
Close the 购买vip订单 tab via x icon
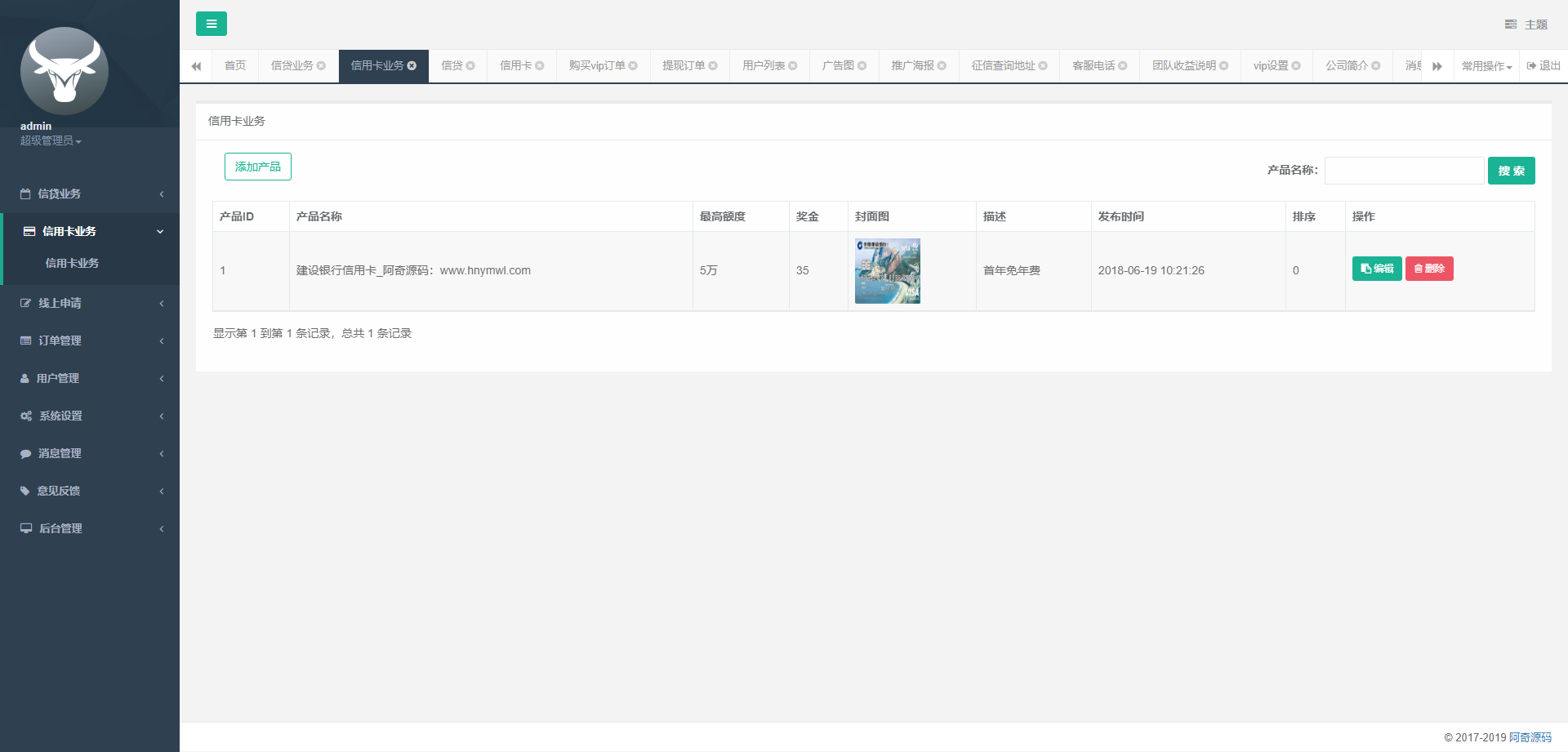(633, 66)
